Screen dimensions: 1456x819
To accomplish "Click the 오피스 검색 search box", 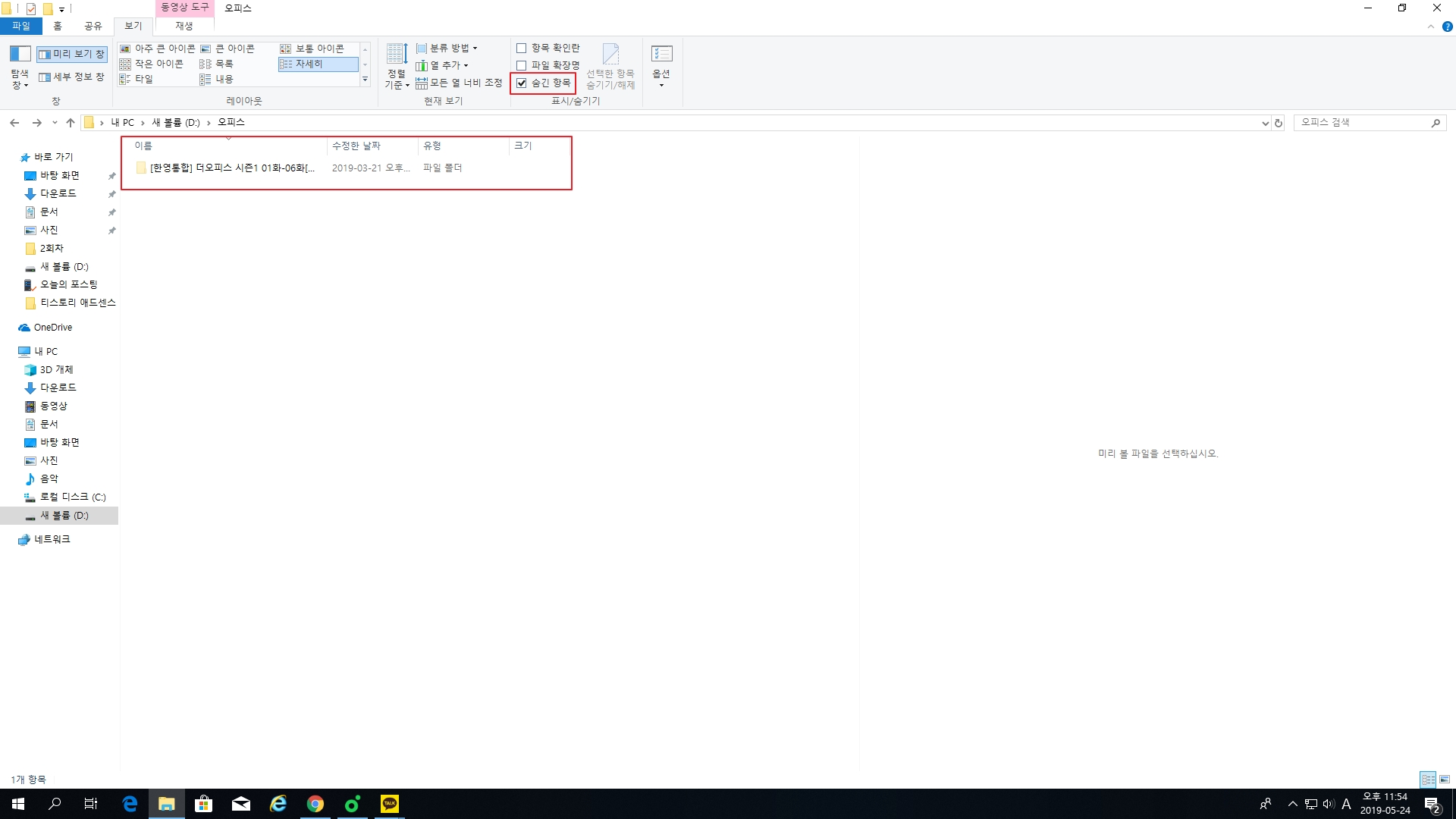I will coord(1362,123).
